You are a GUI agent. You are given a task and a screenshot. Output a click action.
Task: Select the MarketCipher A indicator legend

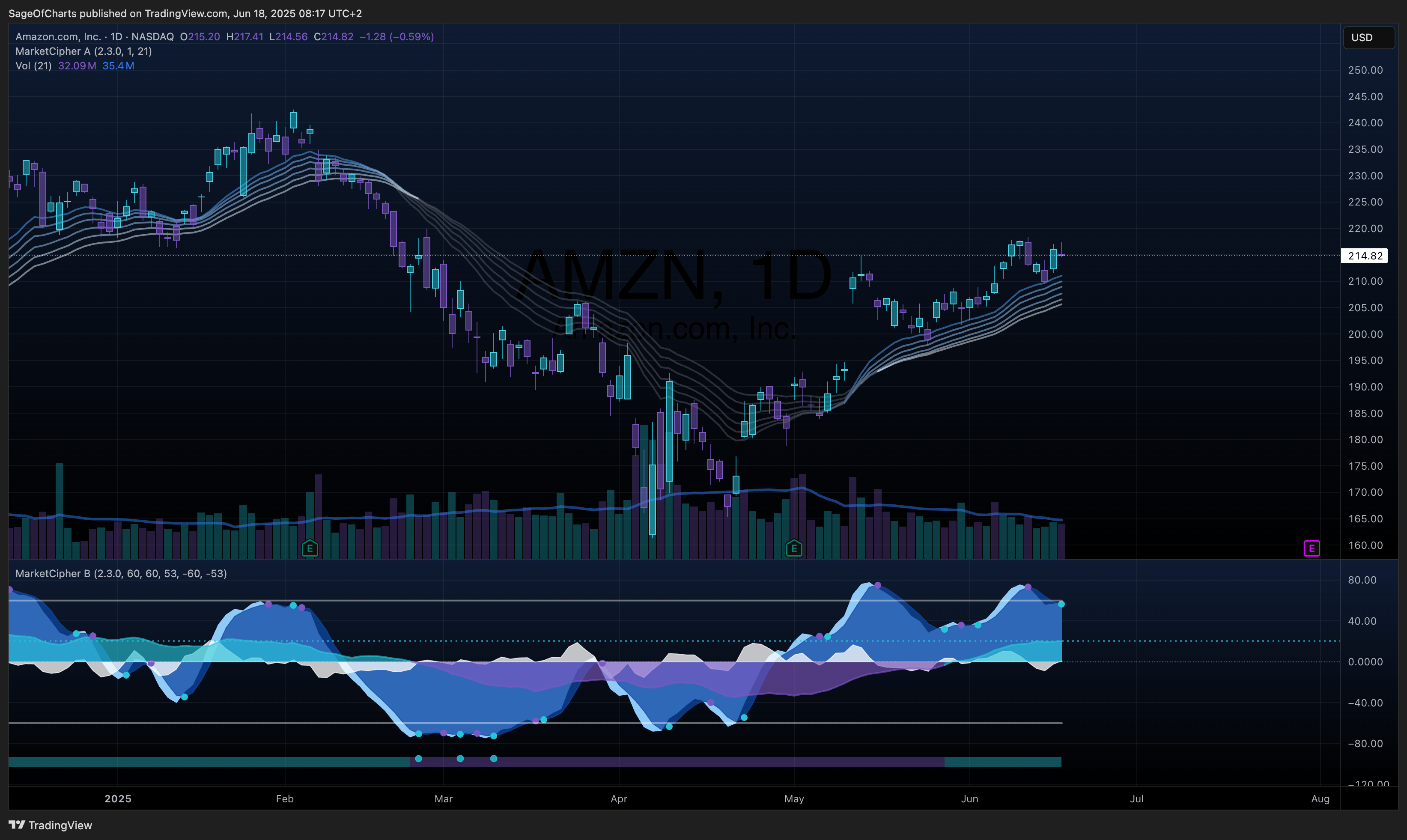coord(84,51)
